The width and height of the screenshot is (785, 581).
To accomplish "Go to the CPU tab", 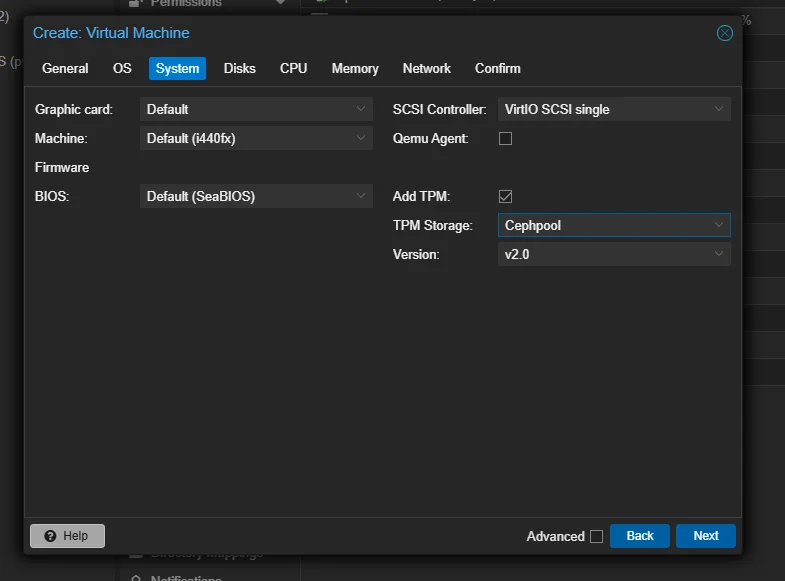I will (293, 69).
